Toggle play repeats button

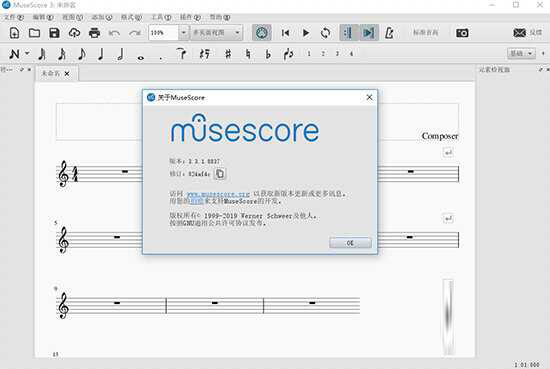[x=348, y=33]
